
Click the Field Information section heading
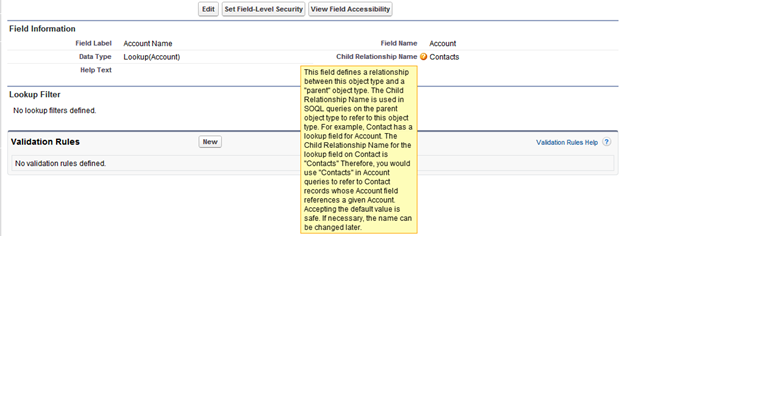click(42, 29)
